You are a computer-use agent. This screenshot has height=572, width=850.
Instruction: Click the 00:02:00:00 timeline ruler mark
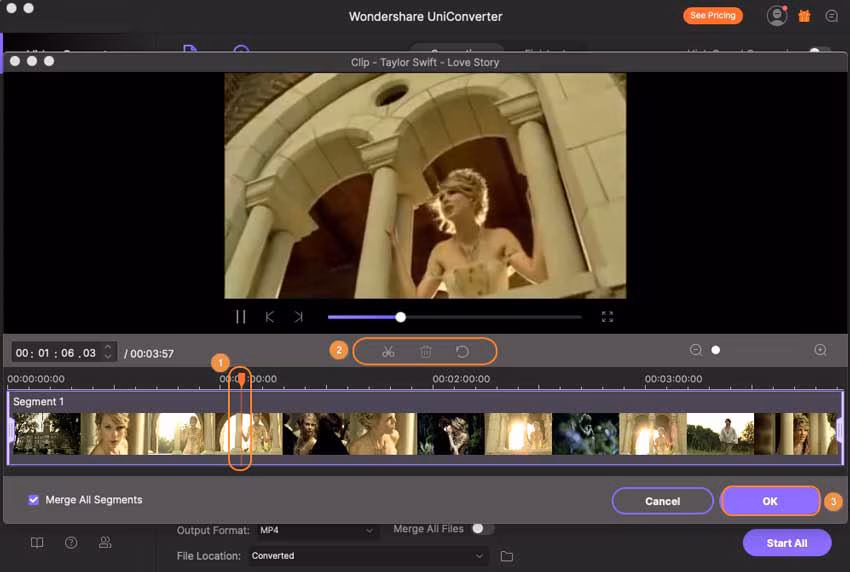click(x=461, y=379)
